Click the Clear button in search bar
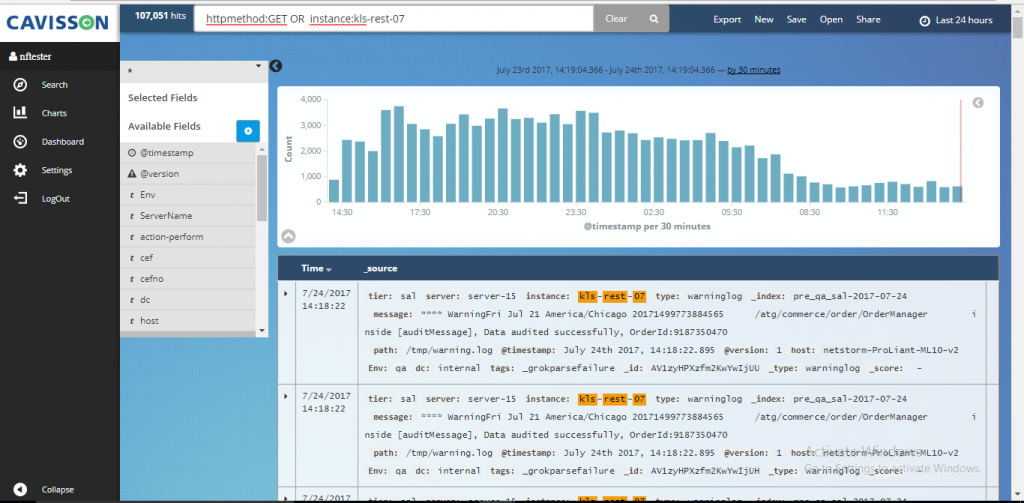Image resolution: width=1024 pixels, height=503 pixels. [616, 19]
